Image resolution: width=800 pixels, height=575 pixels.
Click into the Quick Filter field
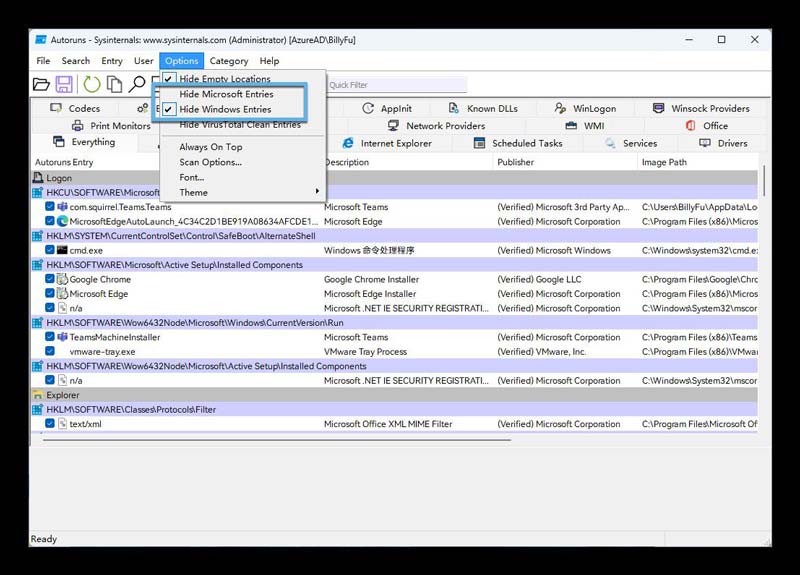coord(396,85)
